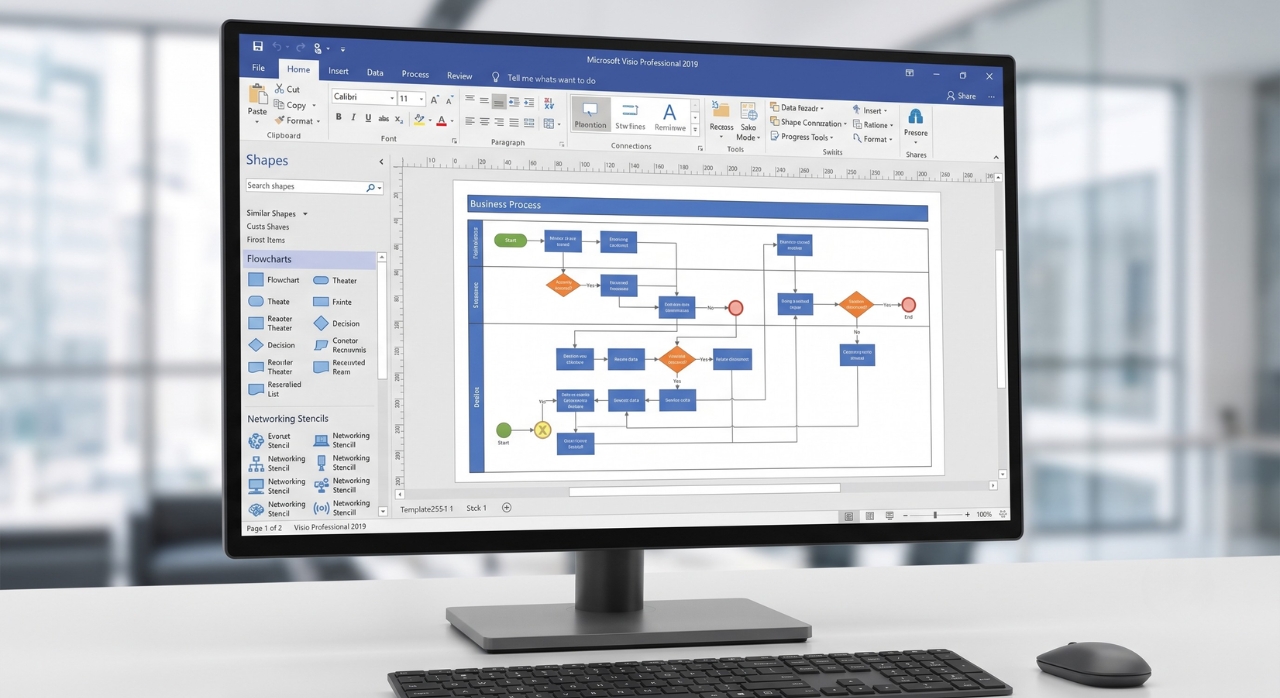Select the Home ribbon tab
Screen dimensions: 1280x698
(298, 70)
